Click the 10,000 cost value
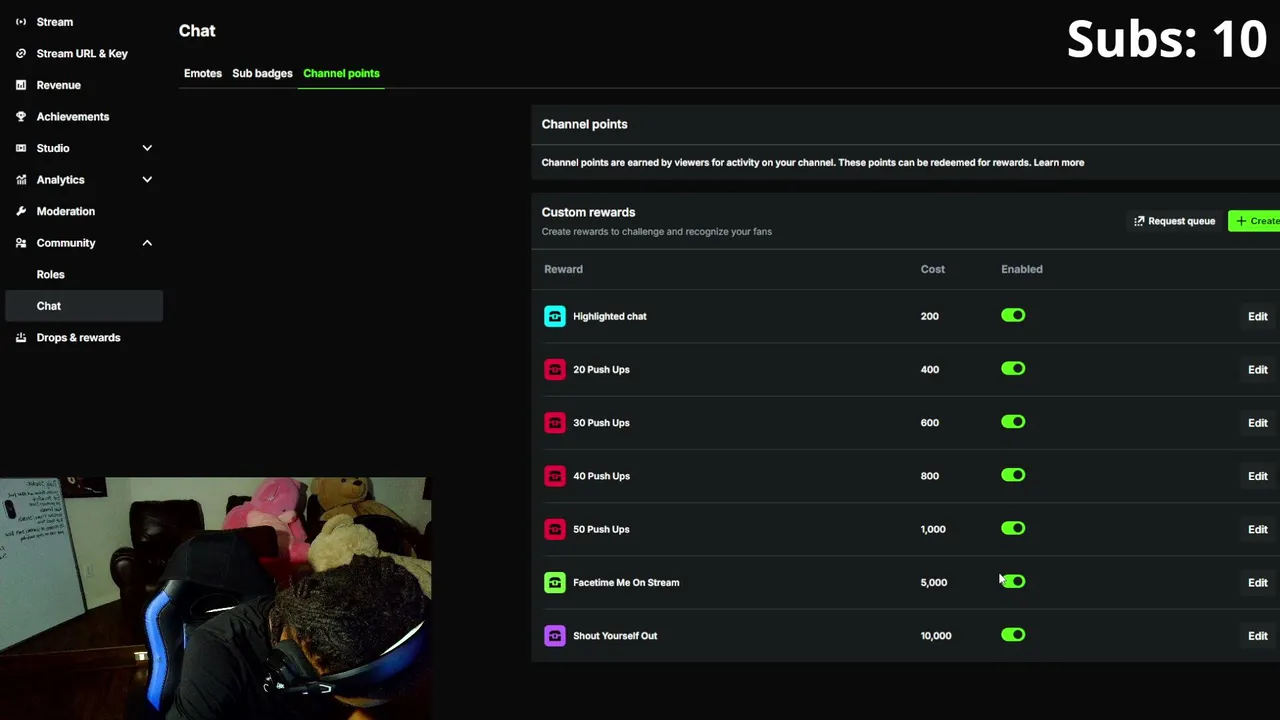Screen dimensions: 1280x720 [936, 636]
